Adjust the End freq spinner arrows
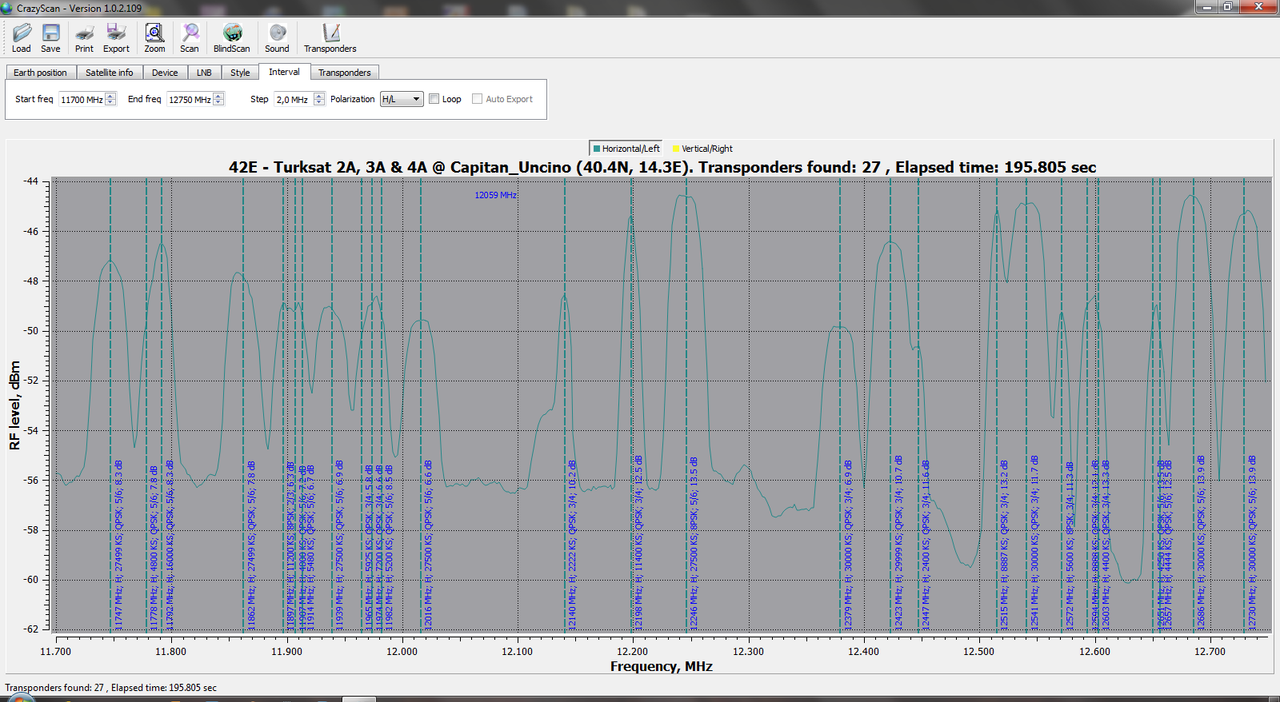The width and height of the screenshot is (1280, 702). click(x=219, y=99)
